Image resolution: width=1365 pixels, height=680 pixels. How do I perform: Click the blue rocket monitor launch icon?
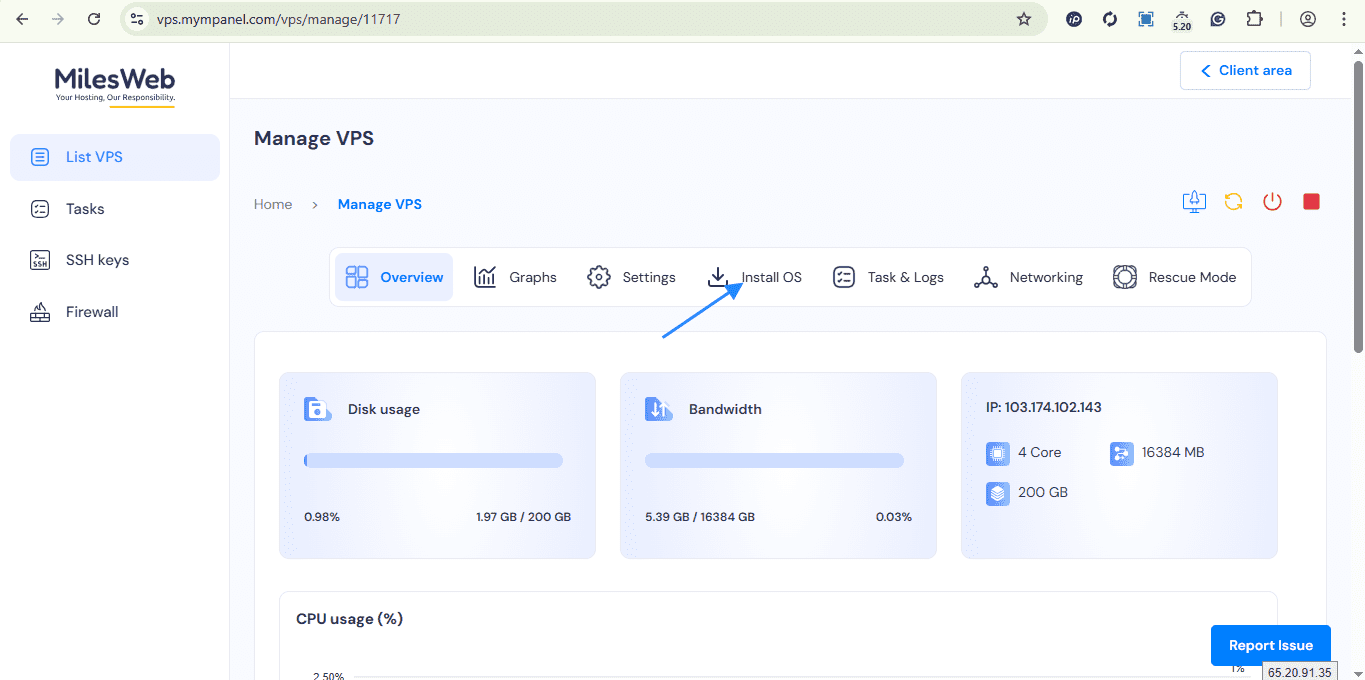(x=1194, y=202)
